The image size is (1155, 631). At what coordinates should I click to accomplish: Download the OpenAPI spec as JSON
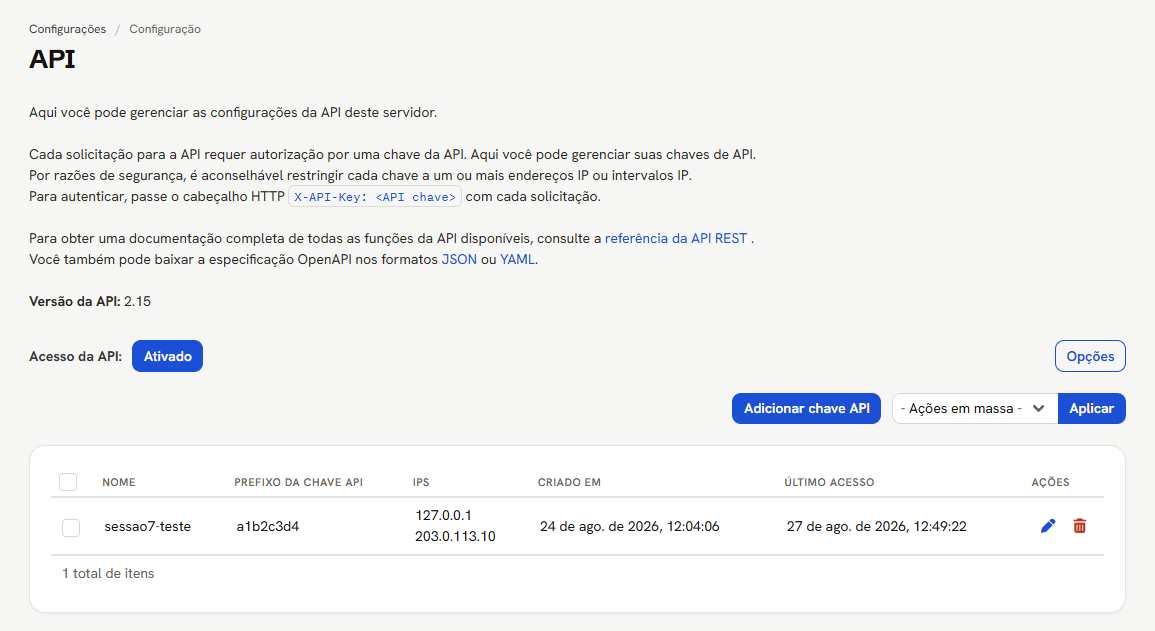459,260
